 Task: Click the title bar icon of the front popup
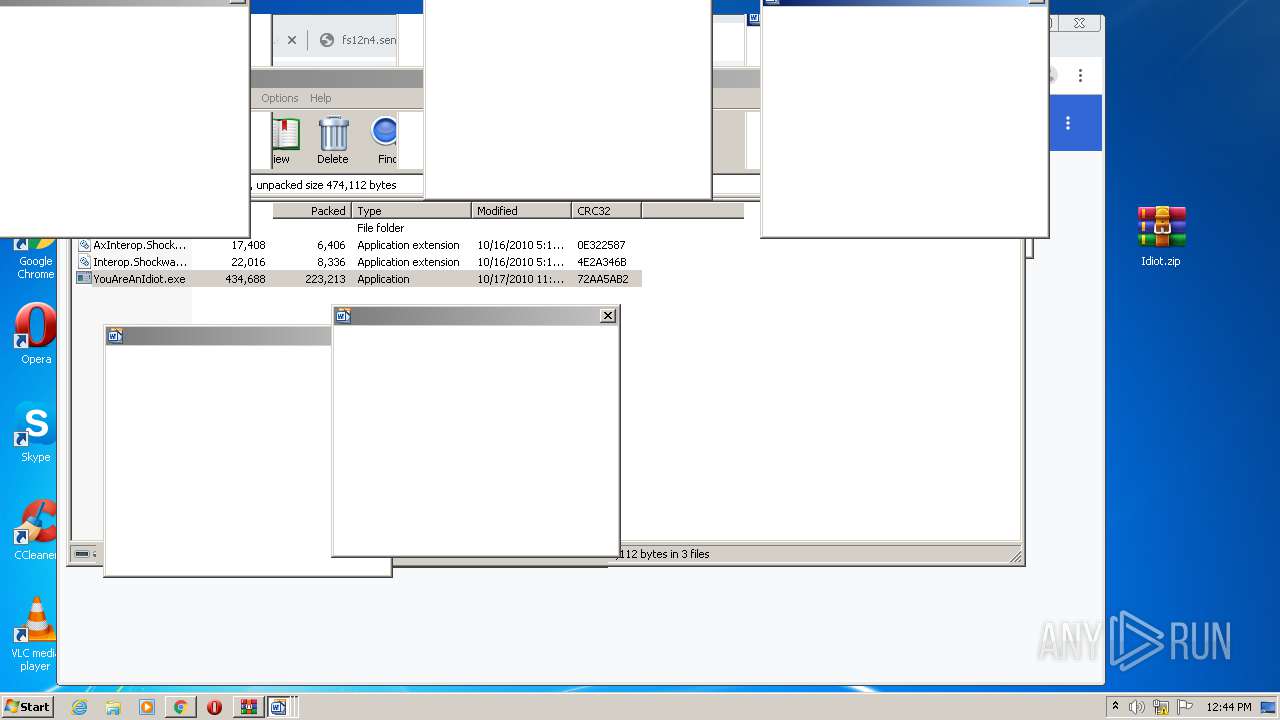tap(343, 316)
